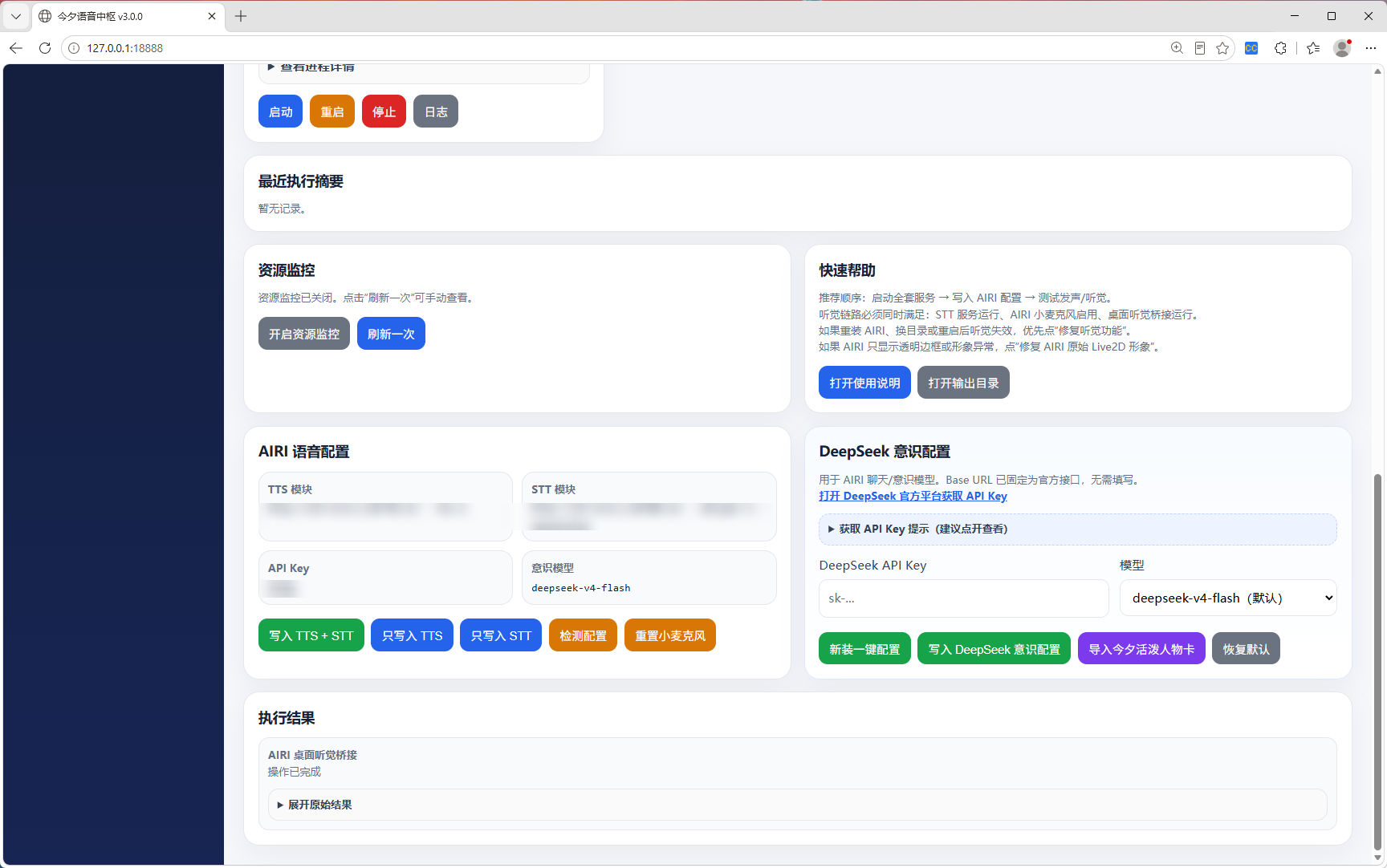The height and width of the screenshot is (868, 1387).
Task: Follow the 打开 DeepSeek 官方平台获取 API Key link
Action: point(913,496)
